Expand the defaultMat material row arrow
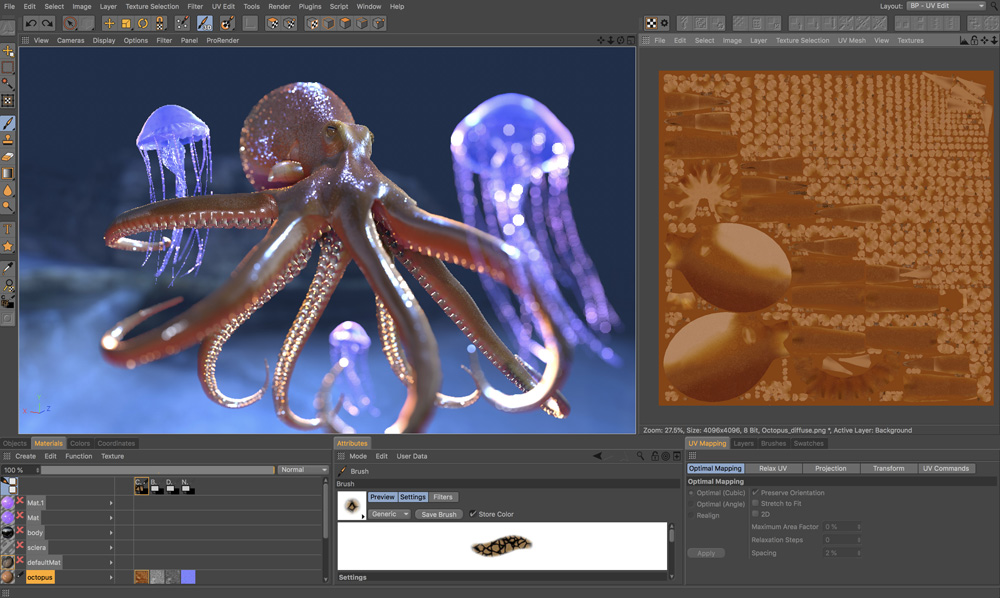Viewport: 1000px width, 598px height. (x=111, y=562)
